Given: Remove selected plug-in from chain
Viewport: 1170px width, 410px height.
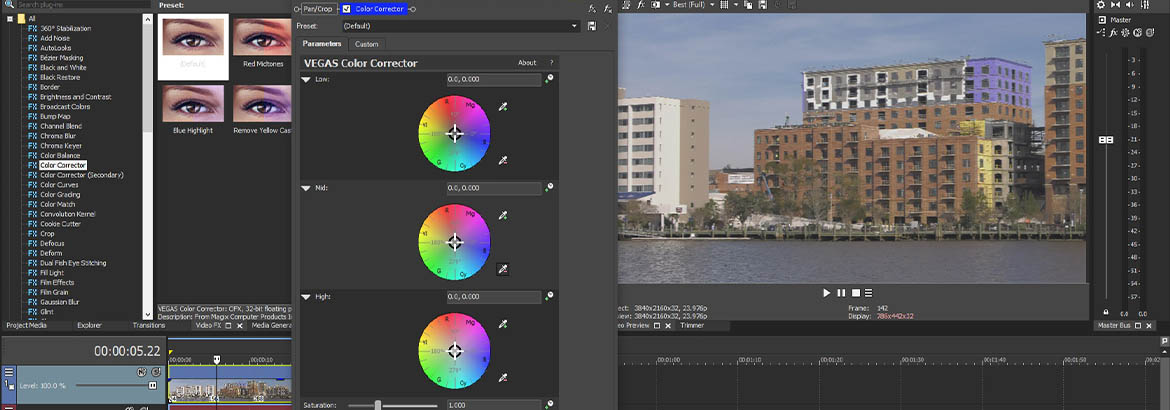Looking at the screenshot, I should point(608,9).
